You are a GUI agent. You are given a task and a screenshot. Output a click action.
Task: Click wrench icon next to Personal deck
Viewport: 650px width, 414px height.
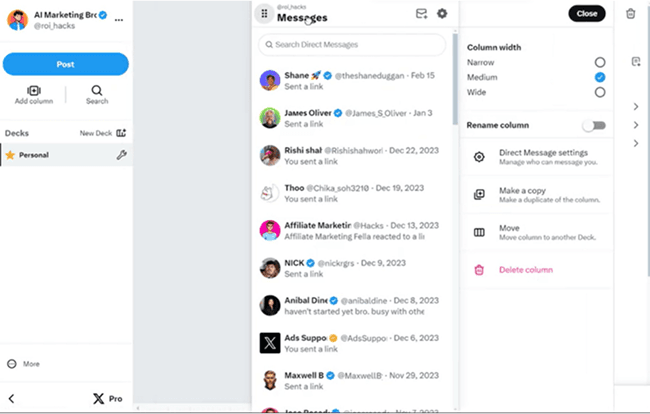(121, 155)
